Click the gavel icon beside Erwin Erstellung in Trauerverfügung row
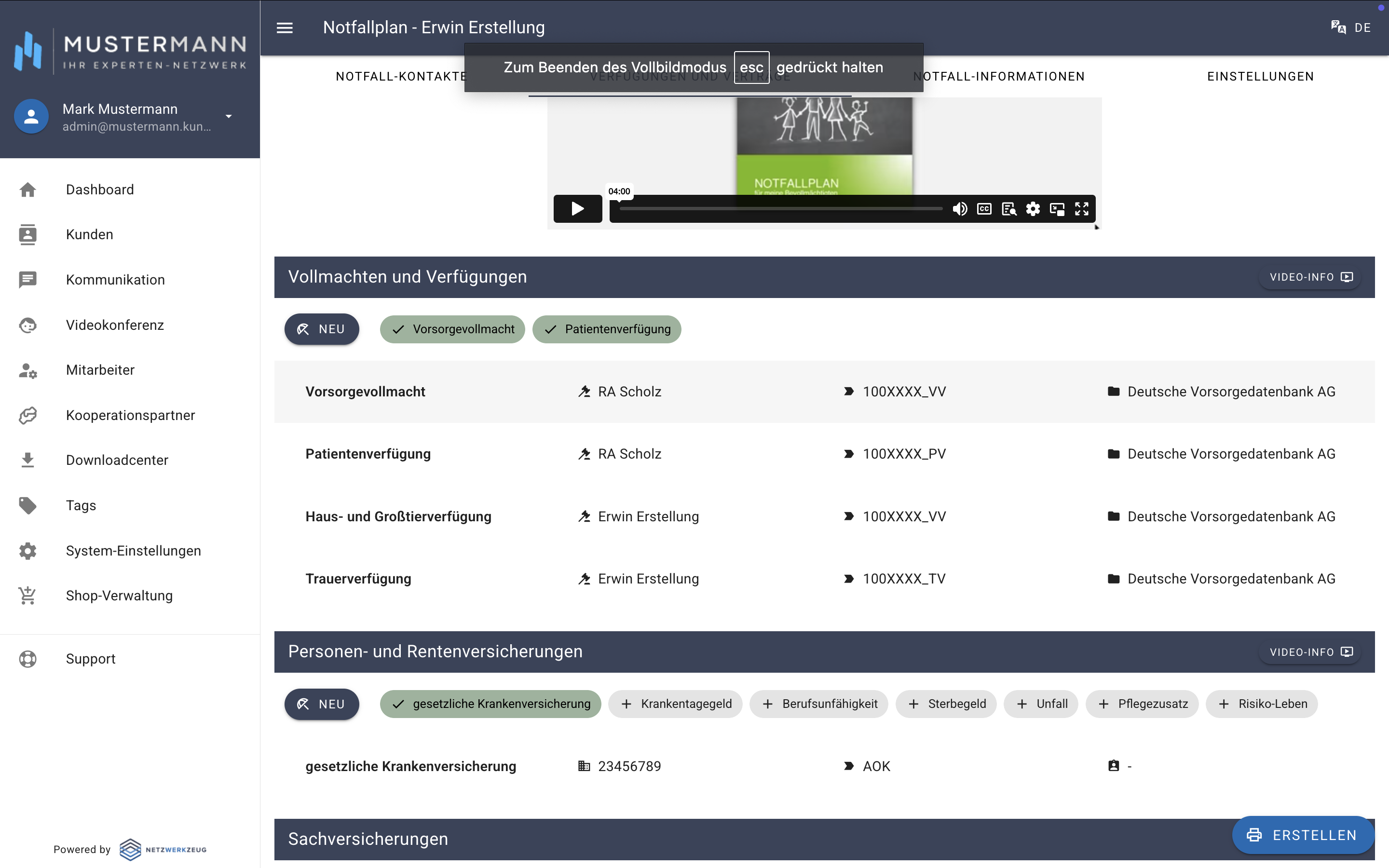The image size is (1389, 868). [x=585, y=579]
